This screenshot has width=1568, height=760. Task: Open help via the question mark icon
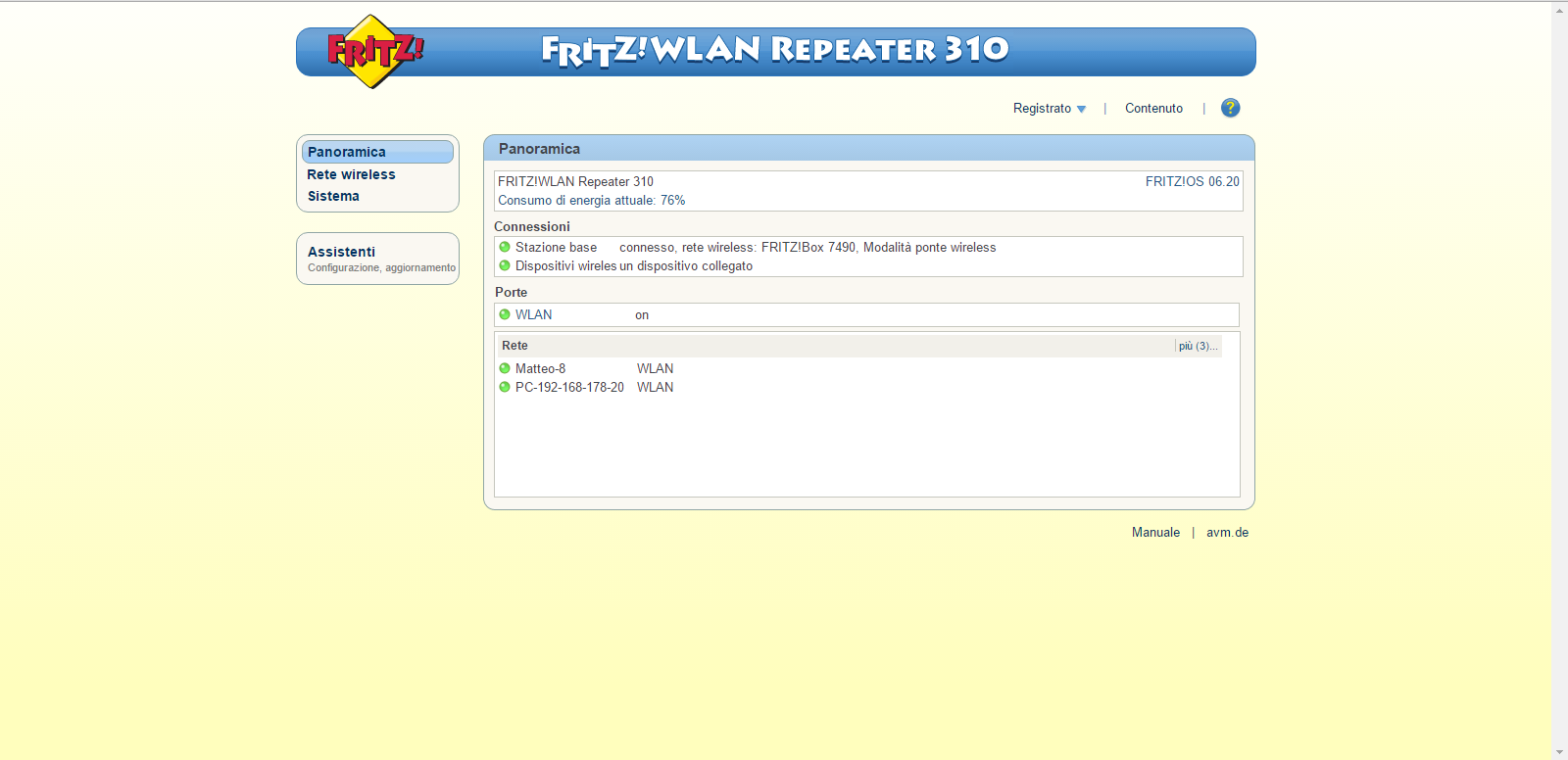point(1230,108)
